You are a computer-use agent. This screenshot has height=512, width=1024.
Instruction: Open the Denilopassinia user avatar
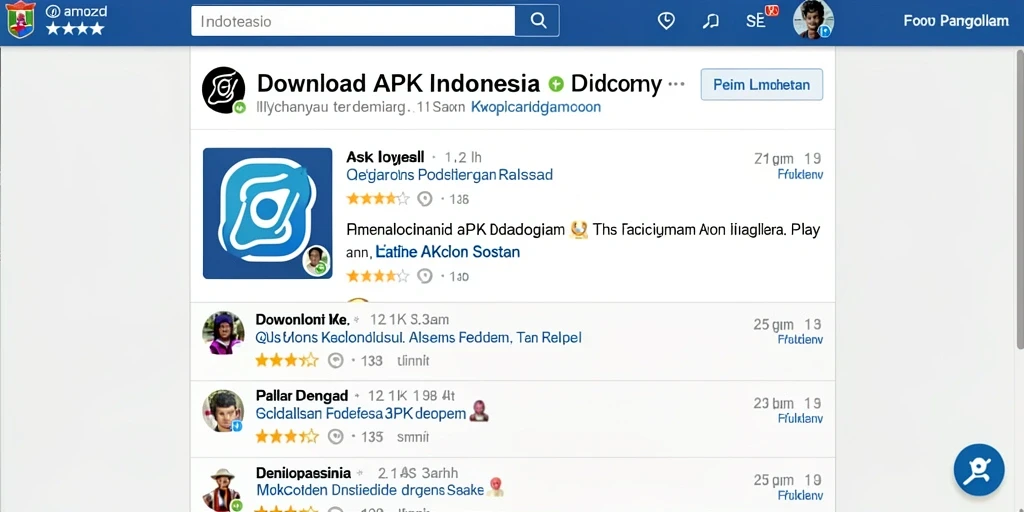[223, 490]
